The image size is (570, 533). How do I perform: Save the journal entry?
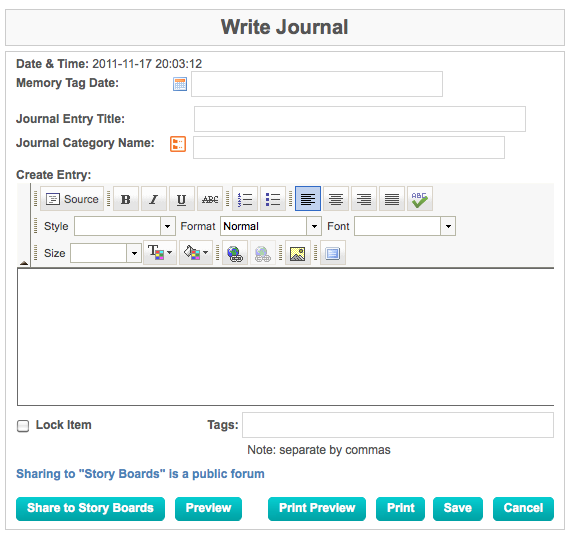point(458,508)
